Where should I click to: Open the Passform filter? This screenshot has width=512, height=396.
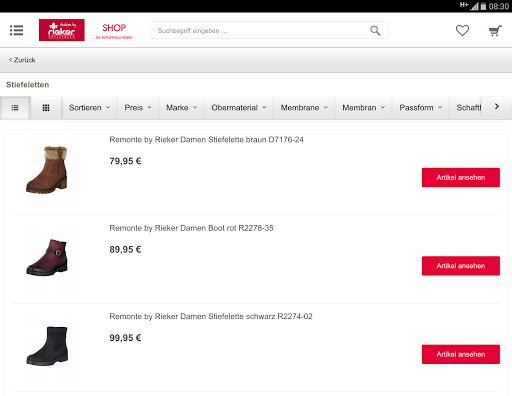[421, 108]
